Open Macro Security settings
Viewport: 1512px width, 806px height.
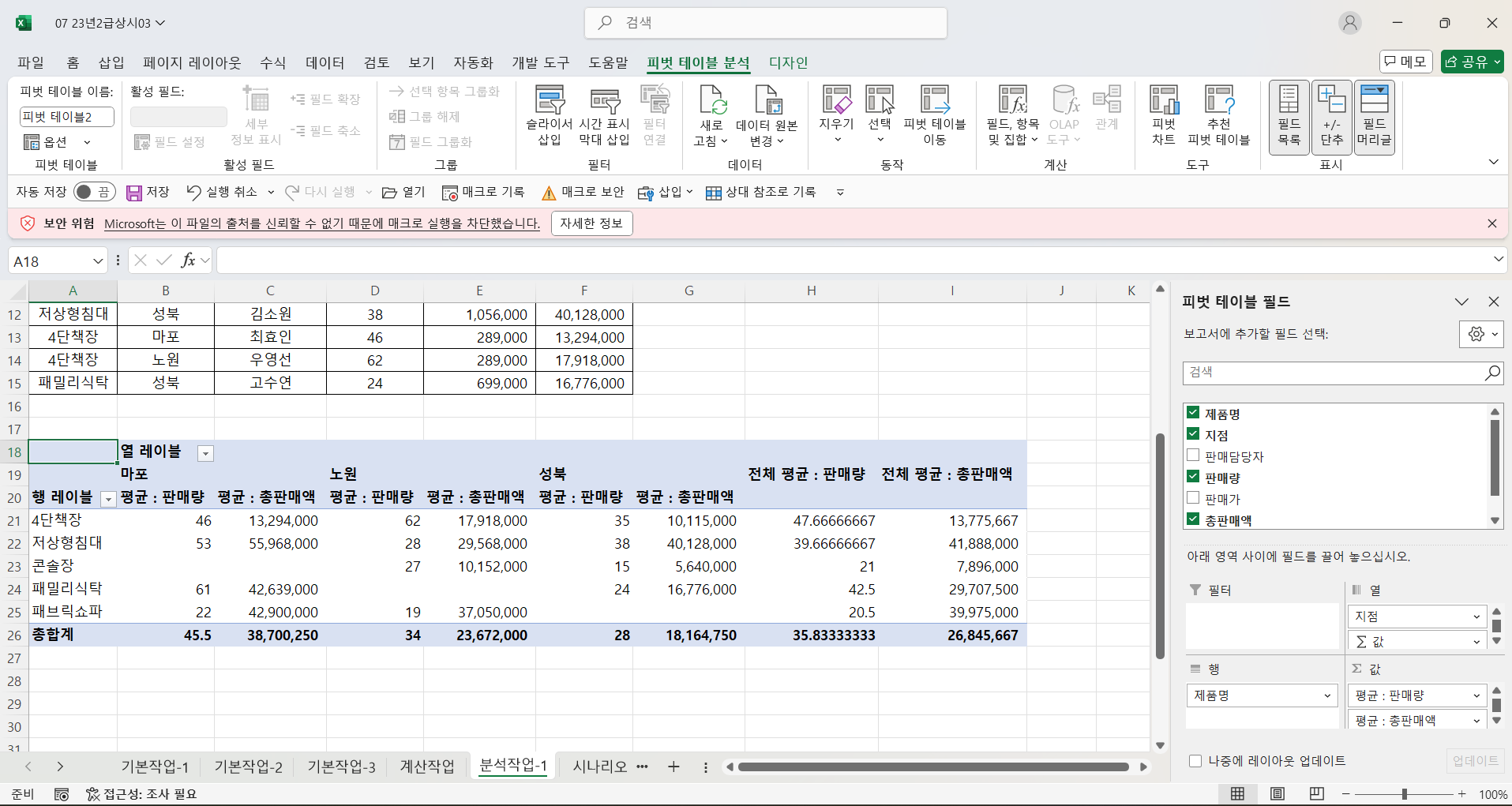click(583, 193)
